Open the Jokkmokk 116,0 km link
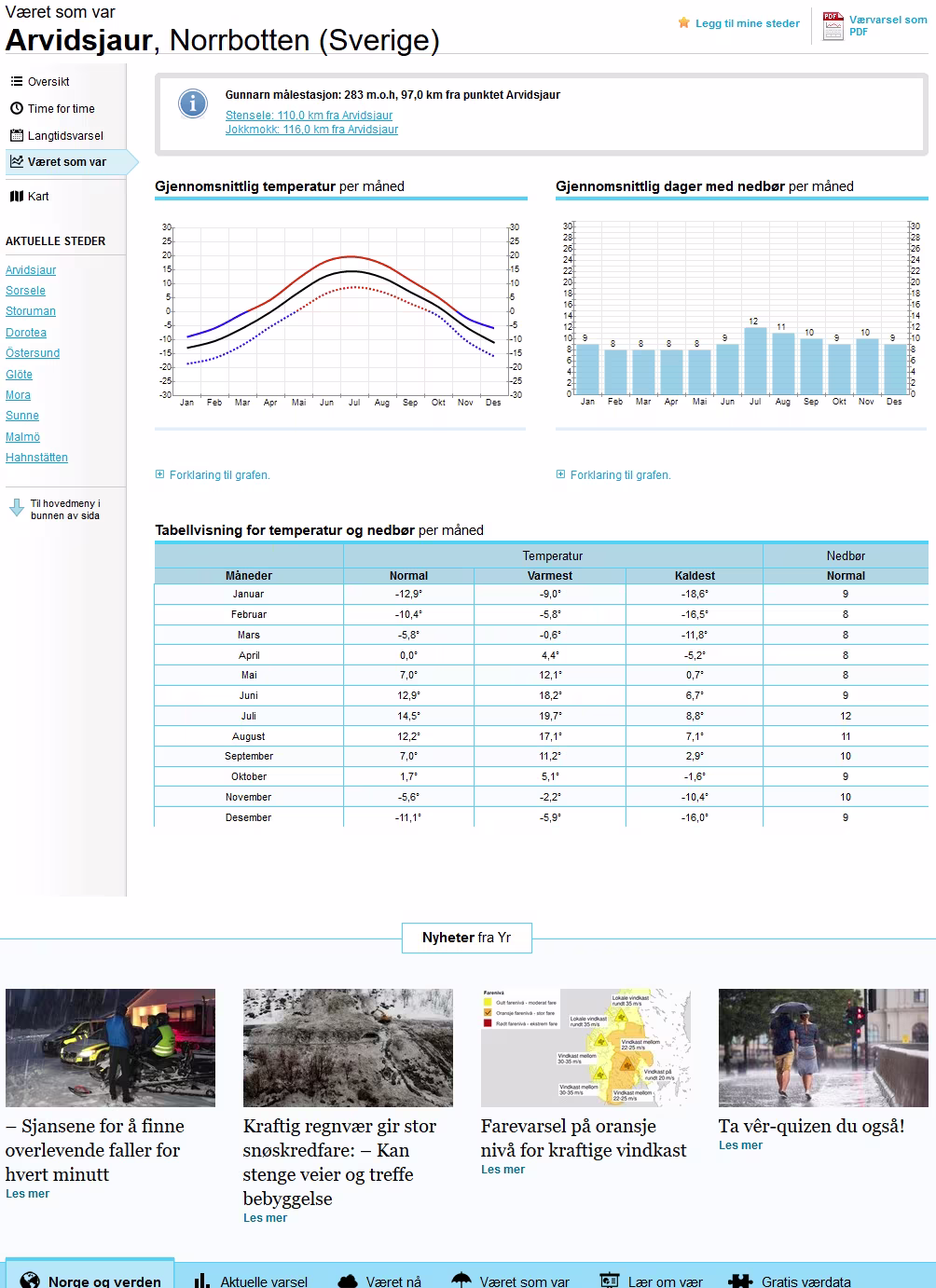936x1288 pixels. coord(311,130)
